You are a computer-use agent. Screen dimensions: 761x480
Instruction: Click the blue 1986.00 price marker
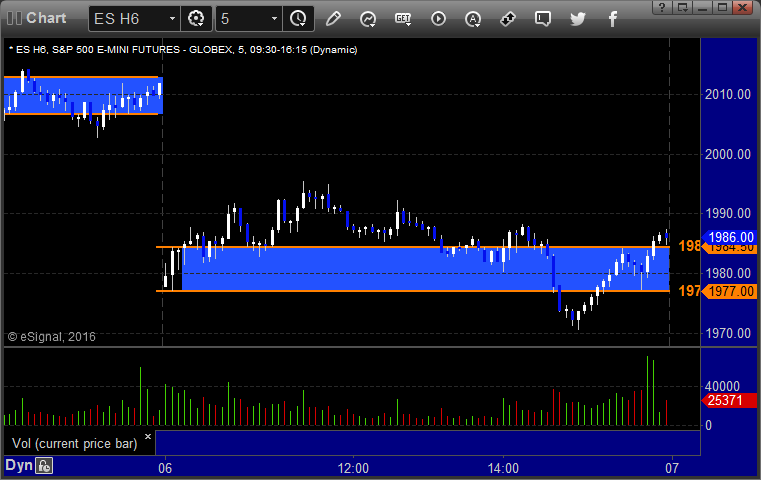[x=730, y=237]
